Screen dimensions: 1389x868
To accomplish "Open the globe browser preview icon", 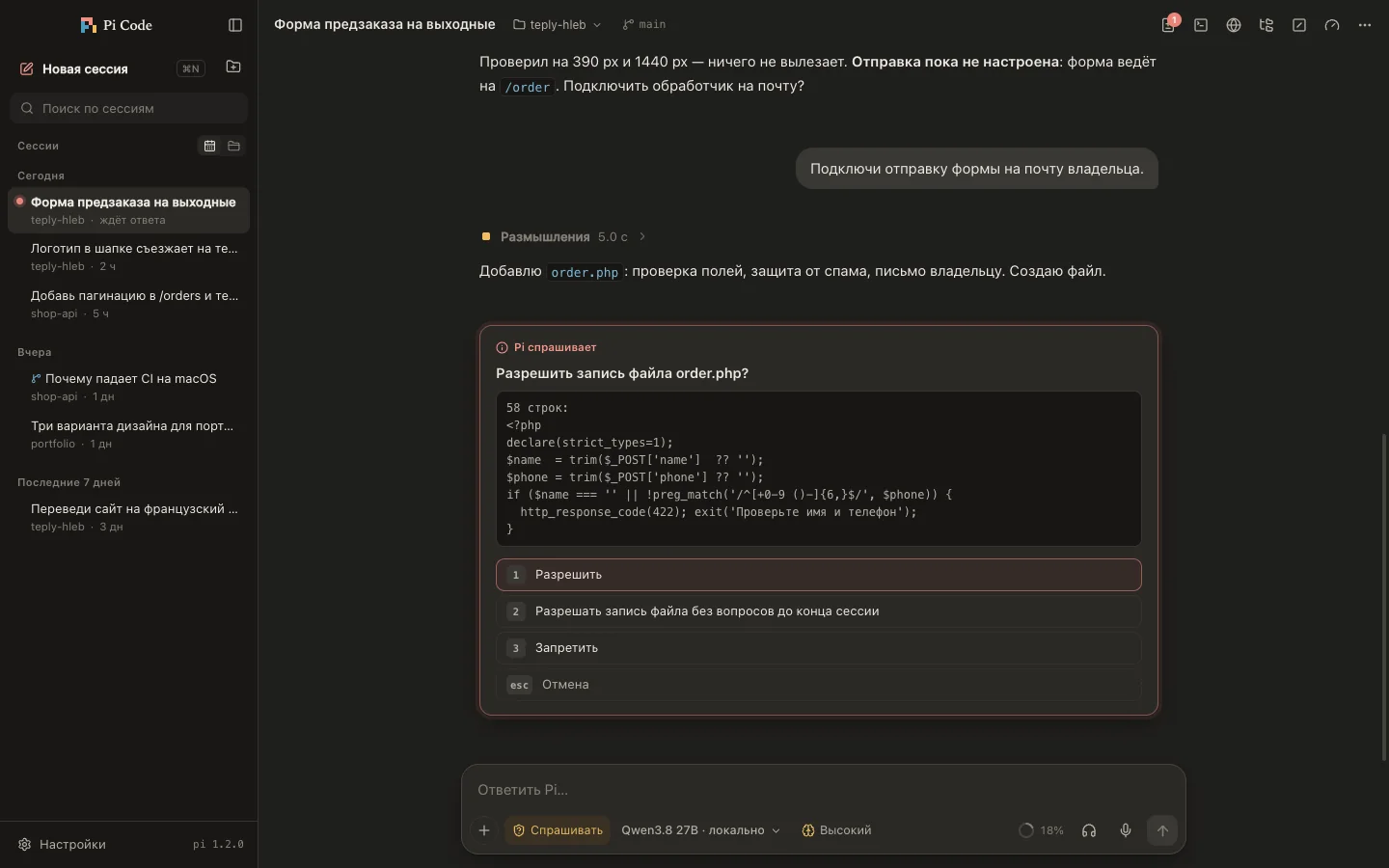I will (1234, 25).
